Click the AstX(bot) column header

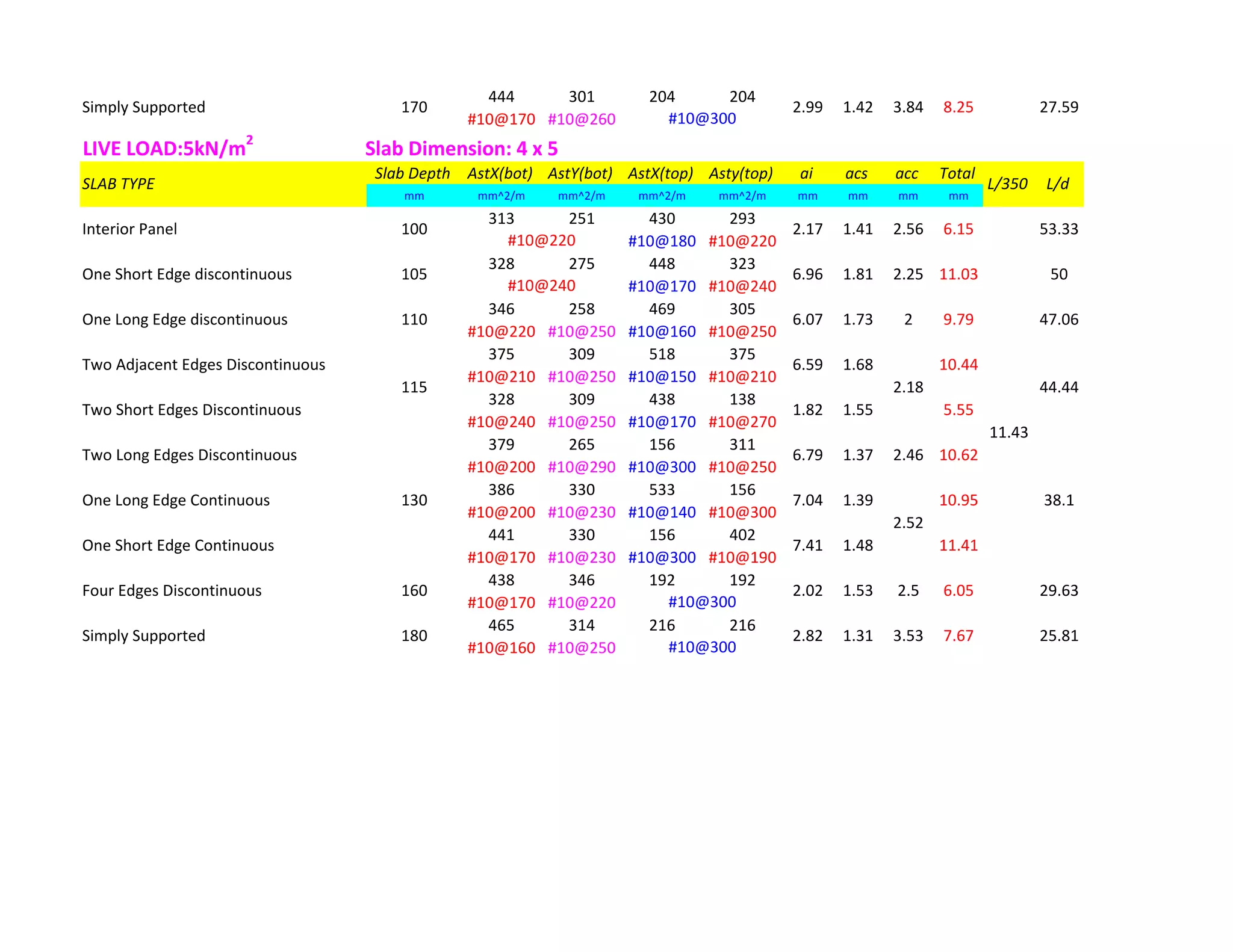click(x=500, y=174)
